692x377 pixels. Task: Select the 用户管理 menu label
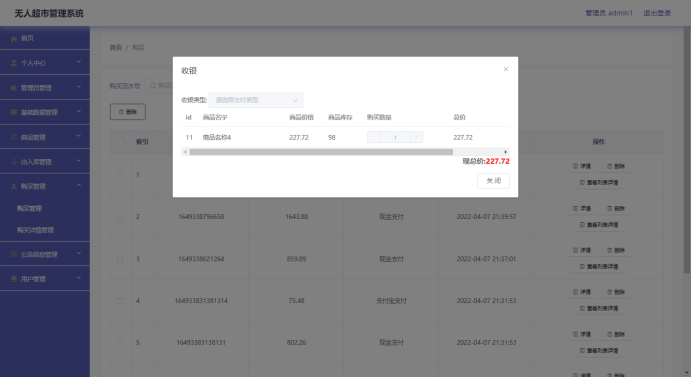click(33, 279)
